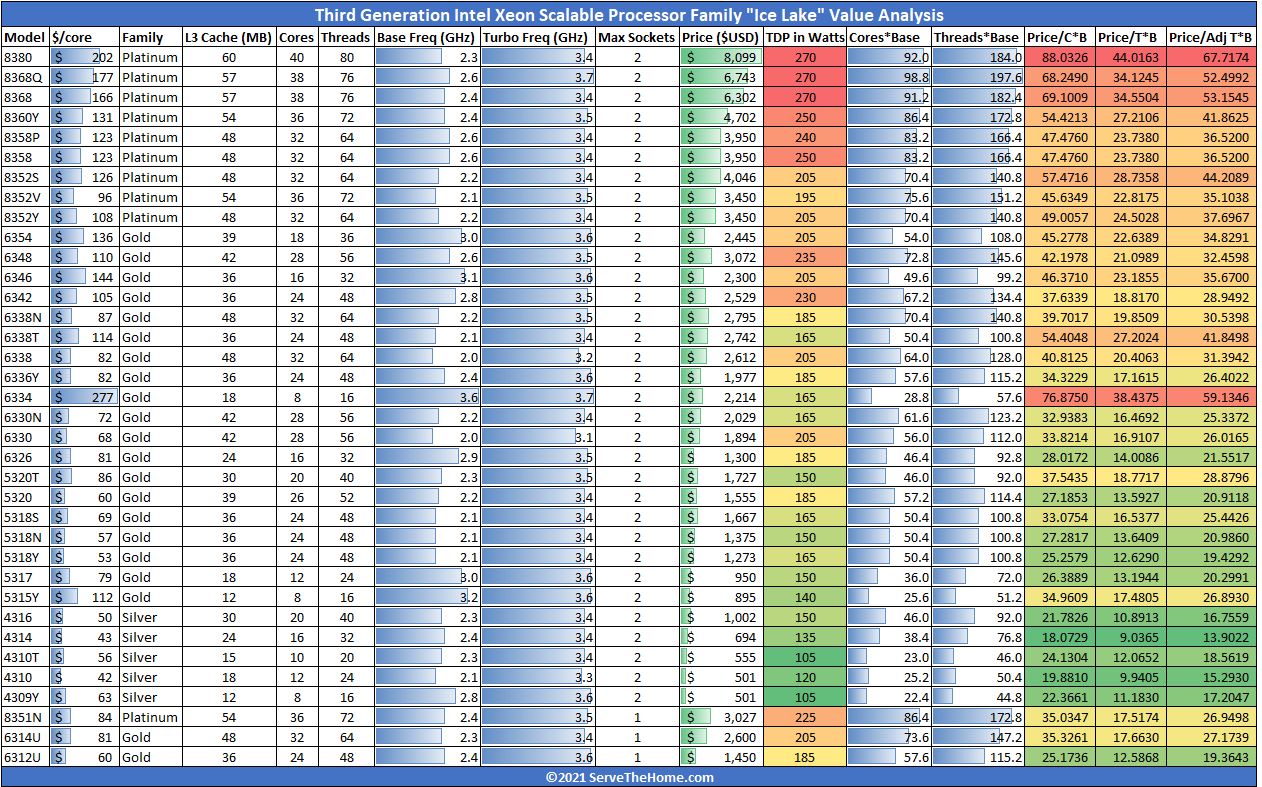
Task: Click the price cell showing "694"
Action: pos(721,637)
